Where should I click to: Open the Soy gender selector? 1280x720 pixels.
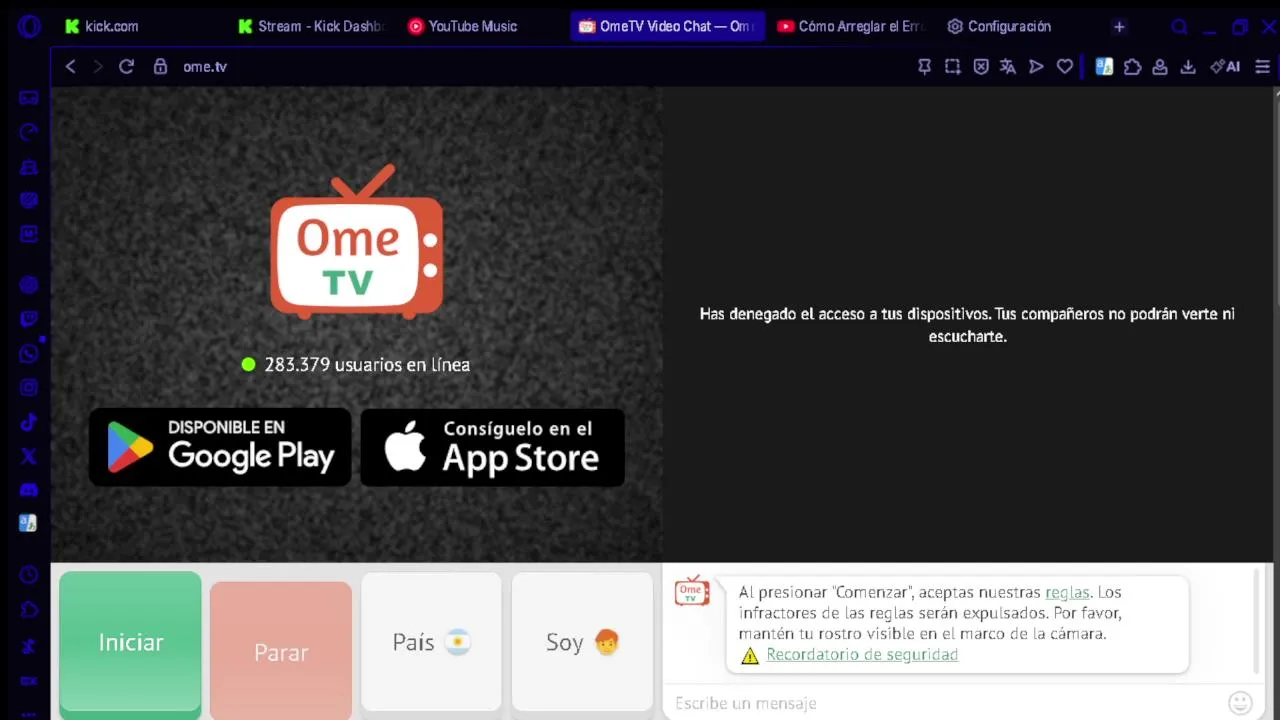pyautogui.click(x=582, y=642)
